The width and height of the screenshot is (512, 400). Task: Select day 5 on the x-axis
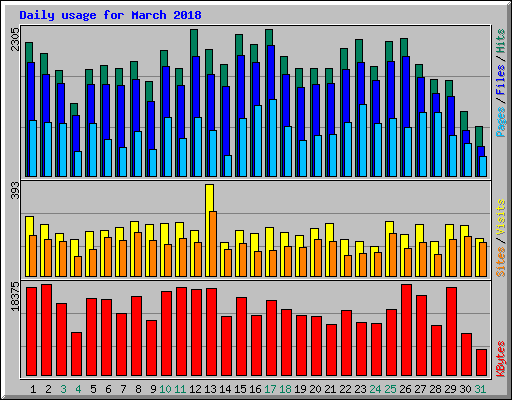tap(93, 389)
